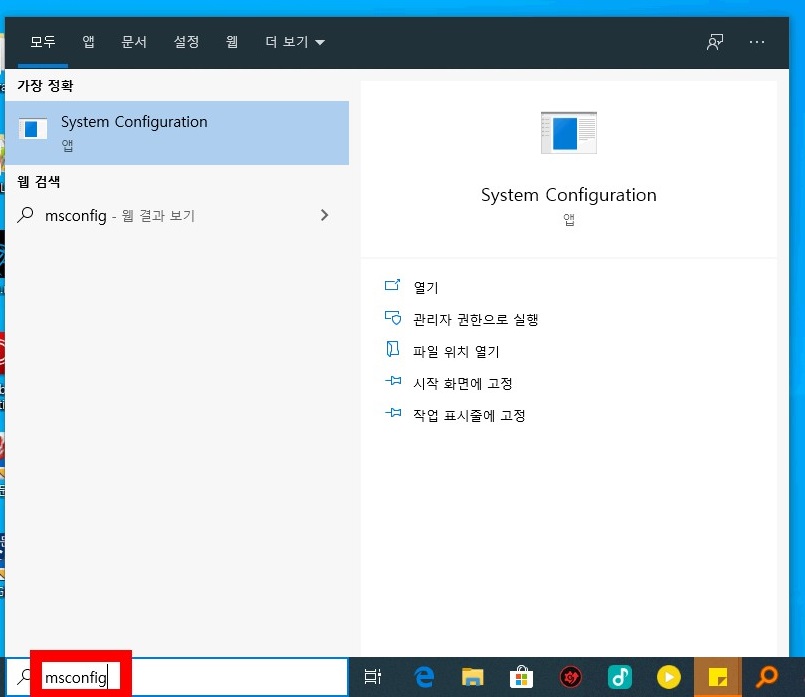
Task: Click the pin icon beside 시작 화면에 고정
Action: tap(393, 381)
